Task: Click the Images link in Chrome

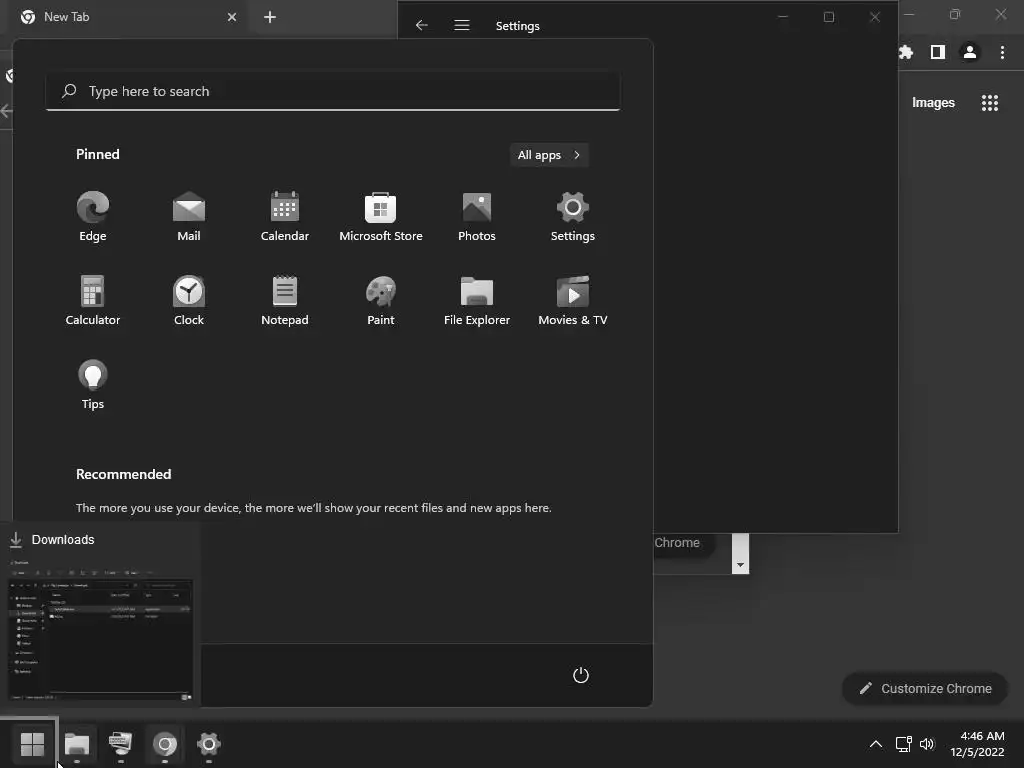Action: click(933, 103)
